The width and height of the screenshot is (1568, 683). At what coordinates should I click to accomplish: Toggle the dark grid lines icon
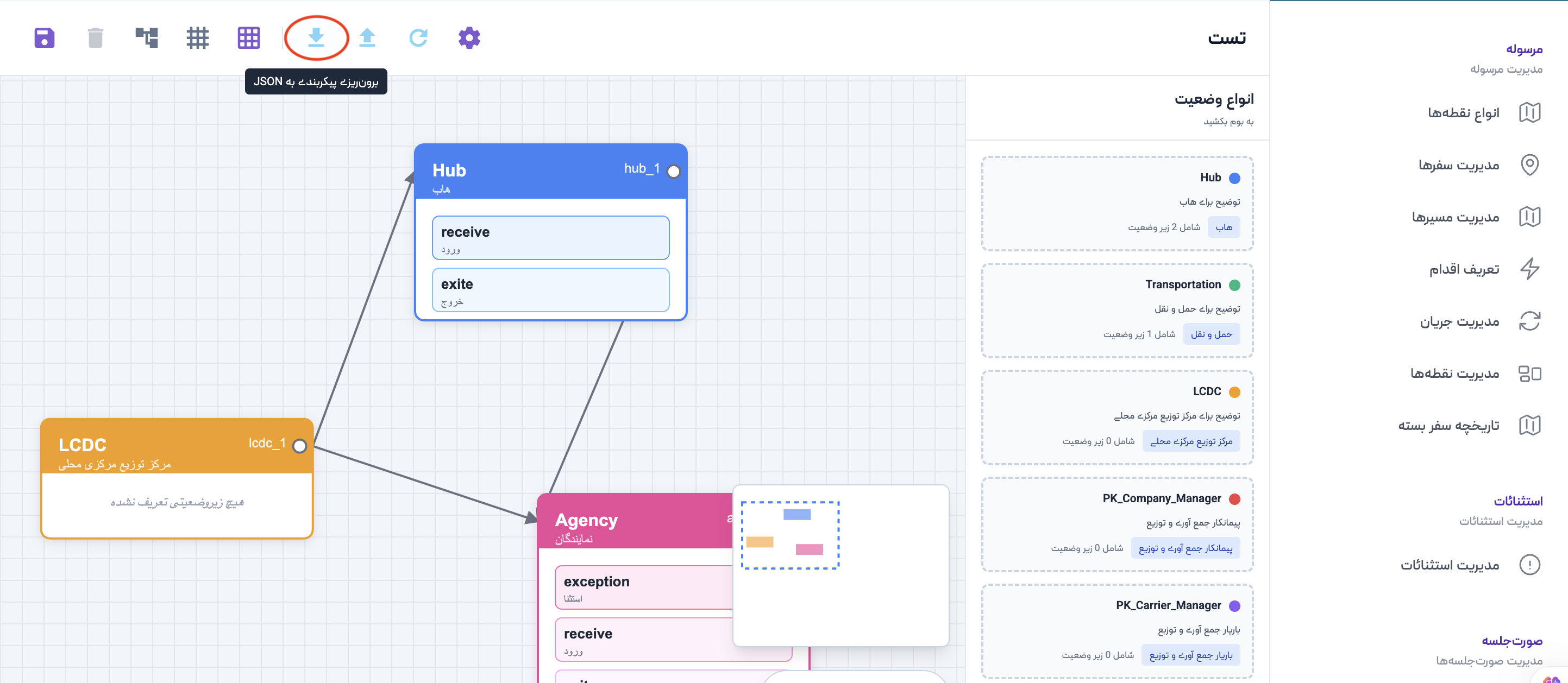197,37
